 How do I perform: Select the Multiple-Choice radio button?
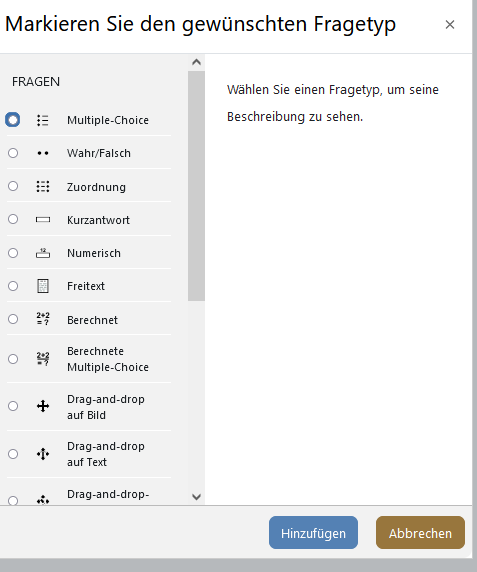click(13, 120)
